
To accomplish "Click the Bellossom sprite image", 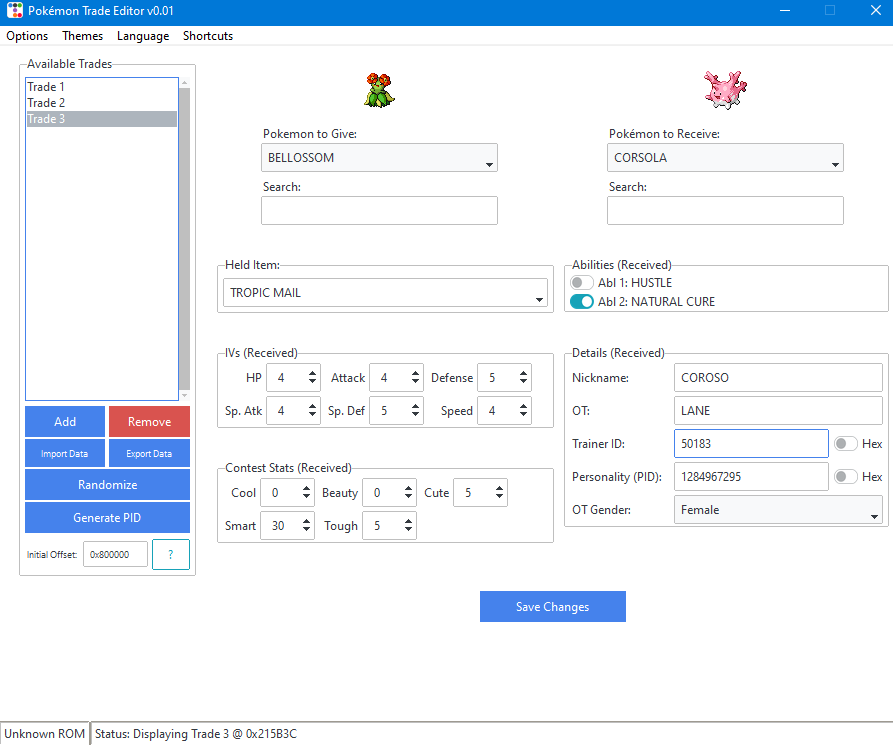I will [x=379, y=90].
